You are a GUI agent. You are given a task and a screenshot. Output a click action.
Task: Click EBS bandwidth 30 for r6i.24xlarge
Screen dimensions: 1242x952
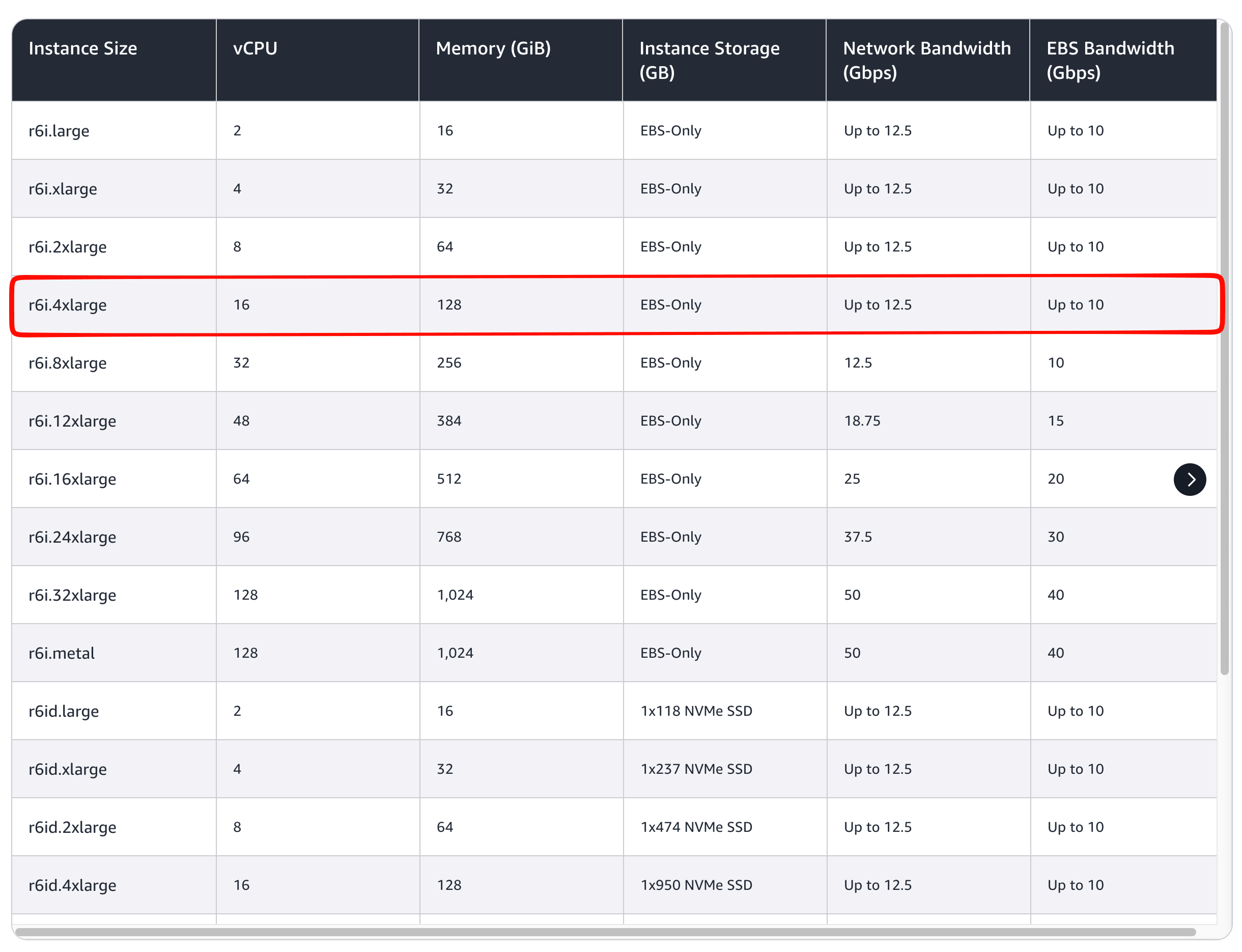1056,537
